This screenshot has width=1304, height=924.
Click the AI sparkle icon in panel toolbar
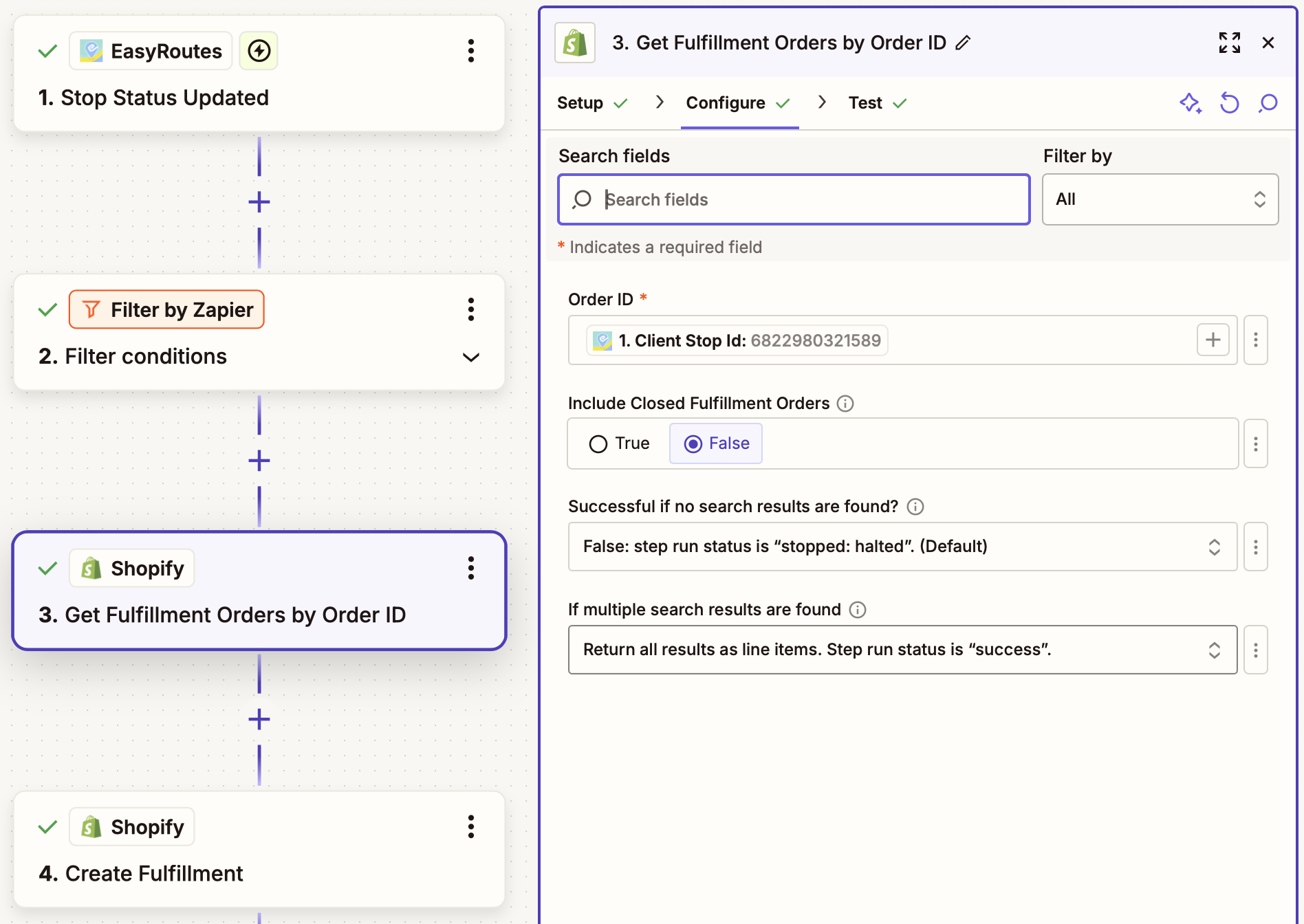coord(1191,103)
